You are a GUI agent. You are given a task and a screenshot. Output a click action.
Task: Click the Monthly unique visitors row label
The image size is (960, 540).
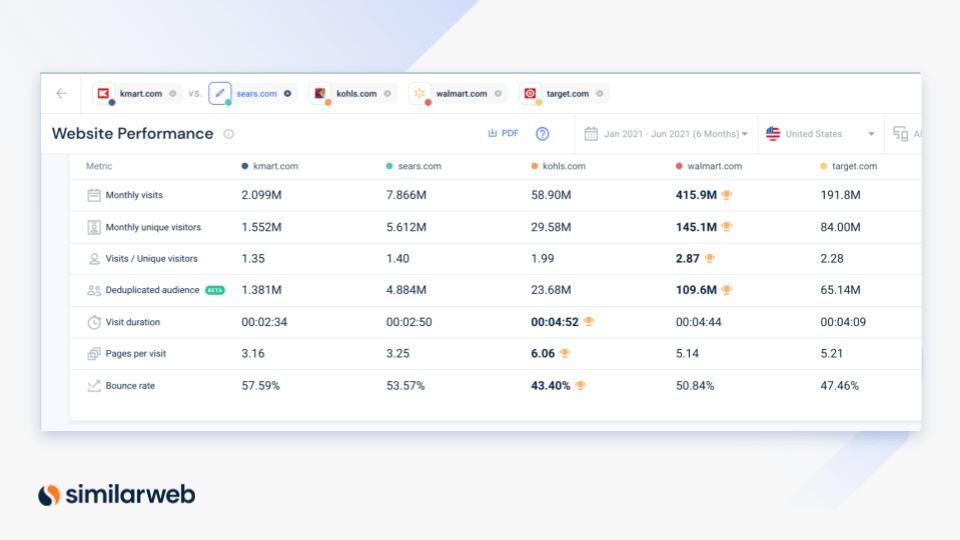[x=153, y=227]
